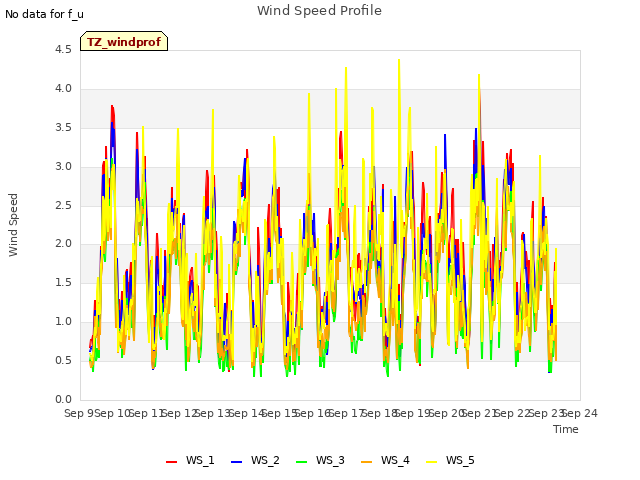Click the blue WS_2 legend swatch

pos(237,462)
